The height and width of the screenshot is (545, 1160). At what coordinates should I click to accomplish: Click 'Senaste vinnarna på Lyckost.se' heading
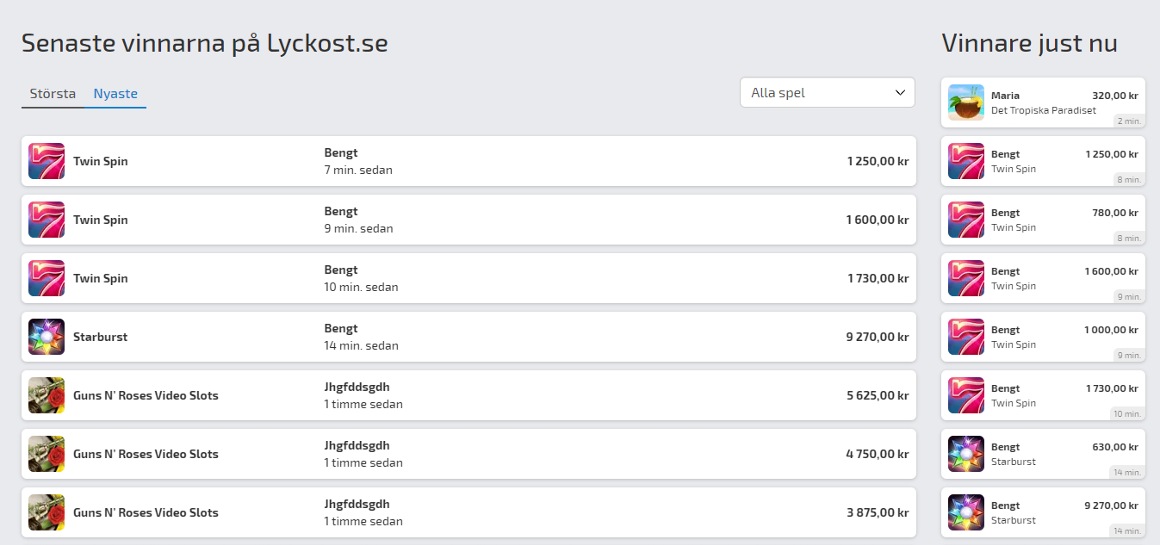[205, 43]
